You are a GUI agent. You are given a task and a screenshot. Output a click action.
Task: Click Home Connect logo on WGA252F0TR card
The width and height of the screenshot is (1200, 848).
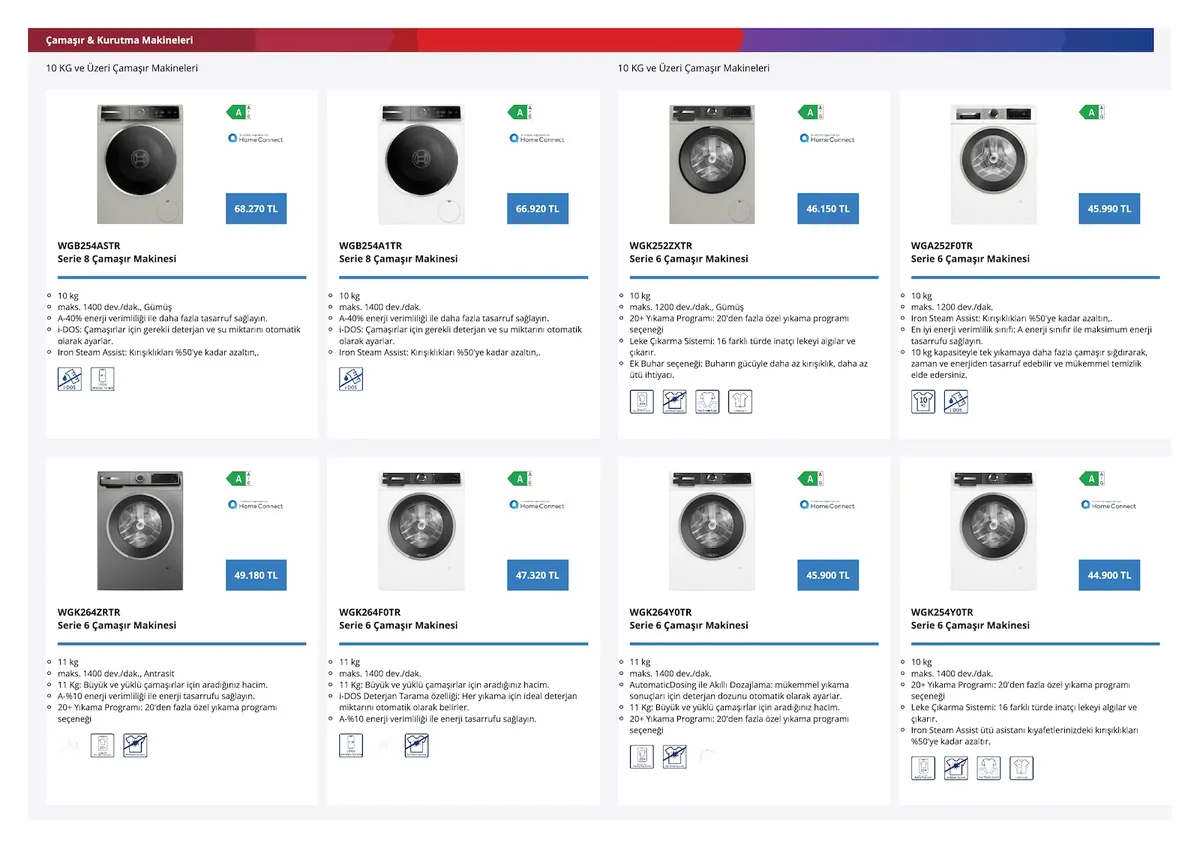1109,138
